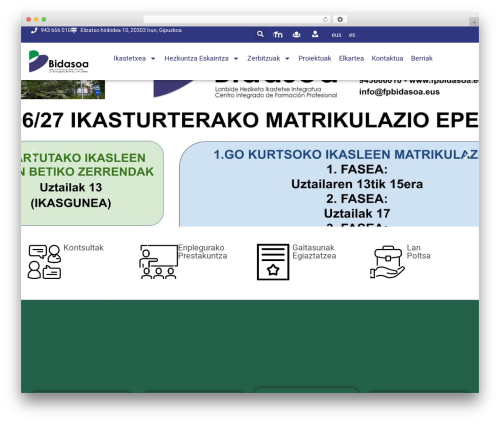
Task: Open the Kontsultak link
Action: tap(83, 248)
